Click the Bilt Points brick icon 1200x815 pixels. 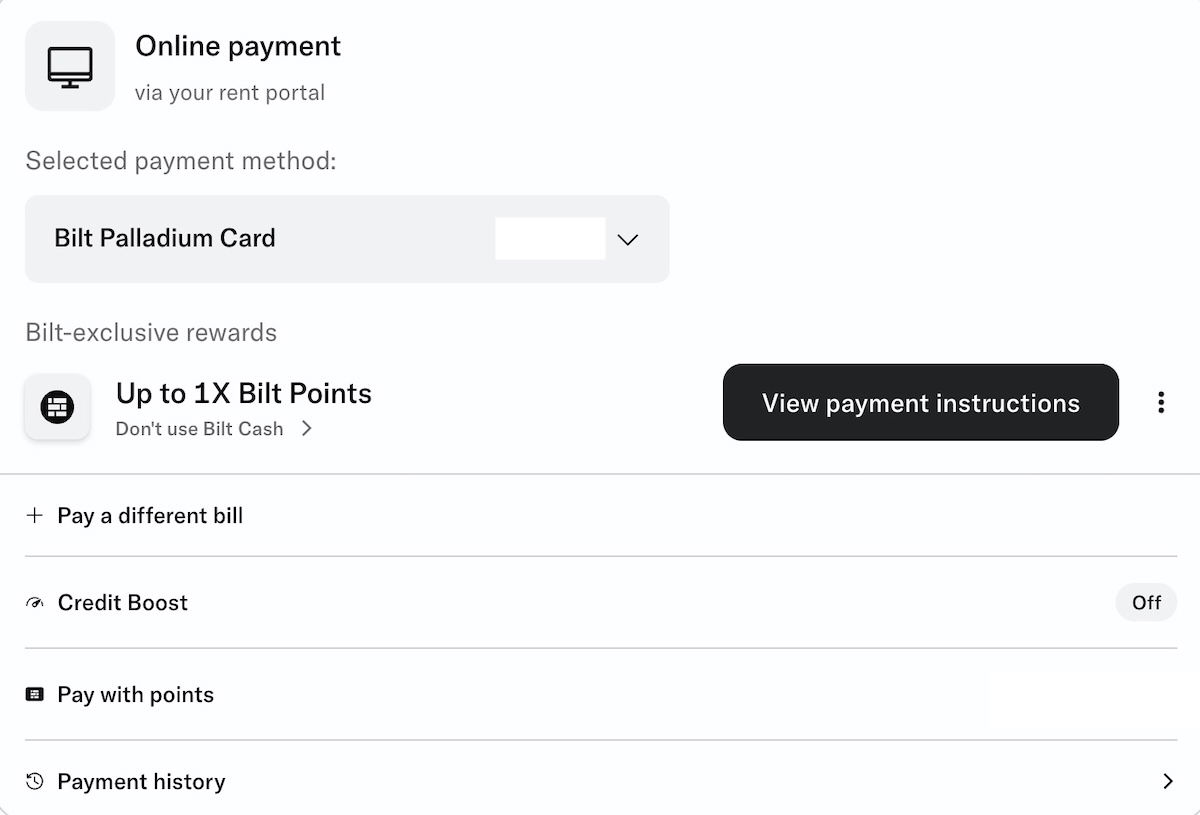click(57, 407)
